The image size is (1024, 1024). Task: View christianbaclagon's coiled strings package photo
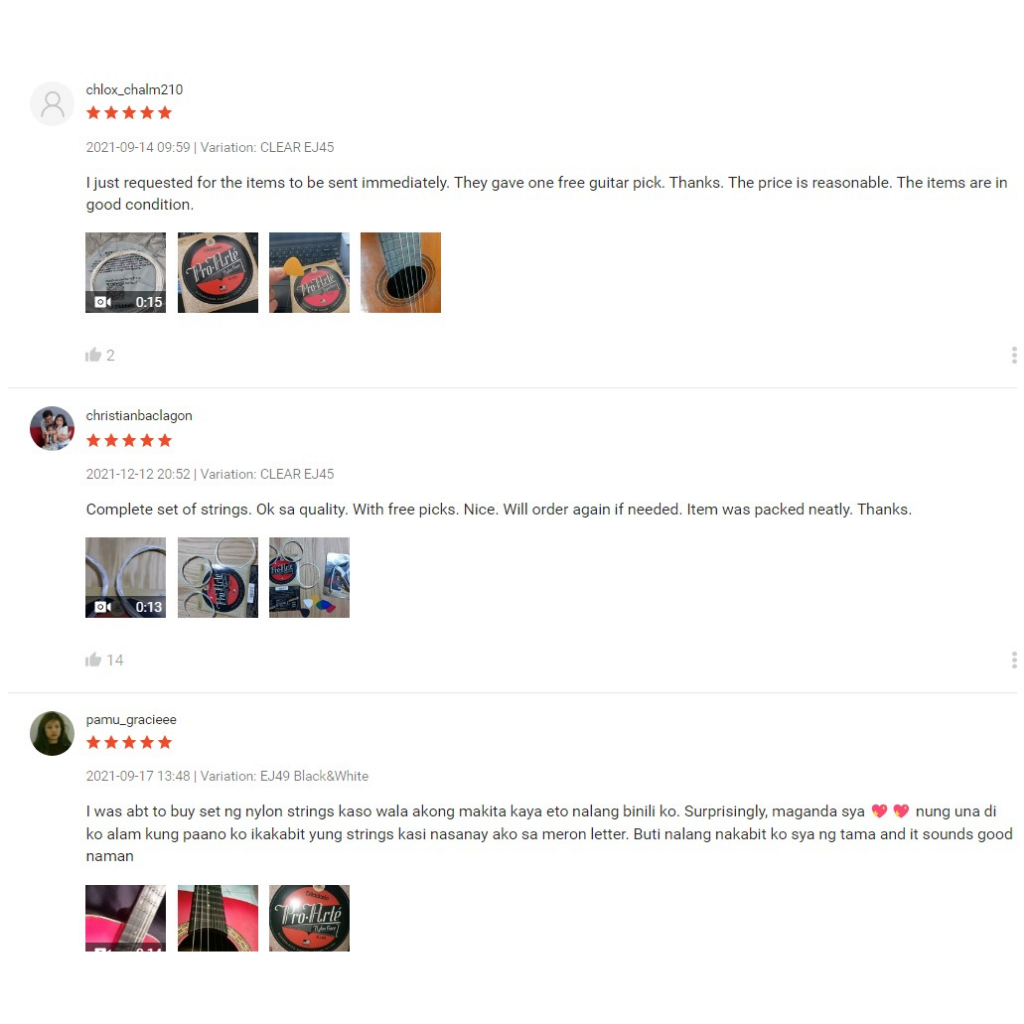click(x=217, y=577)
